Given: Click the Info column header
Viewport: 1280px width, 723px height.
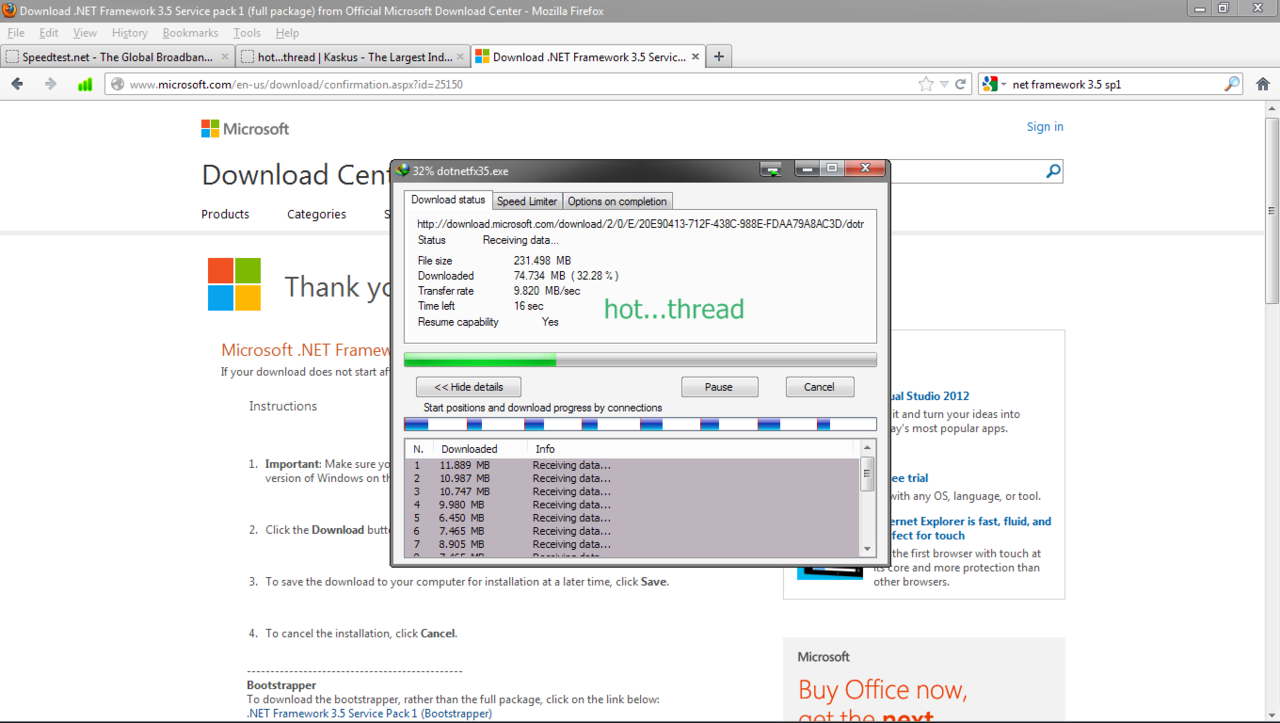Looking at the screenshot, I should click(x=545, y=449).
